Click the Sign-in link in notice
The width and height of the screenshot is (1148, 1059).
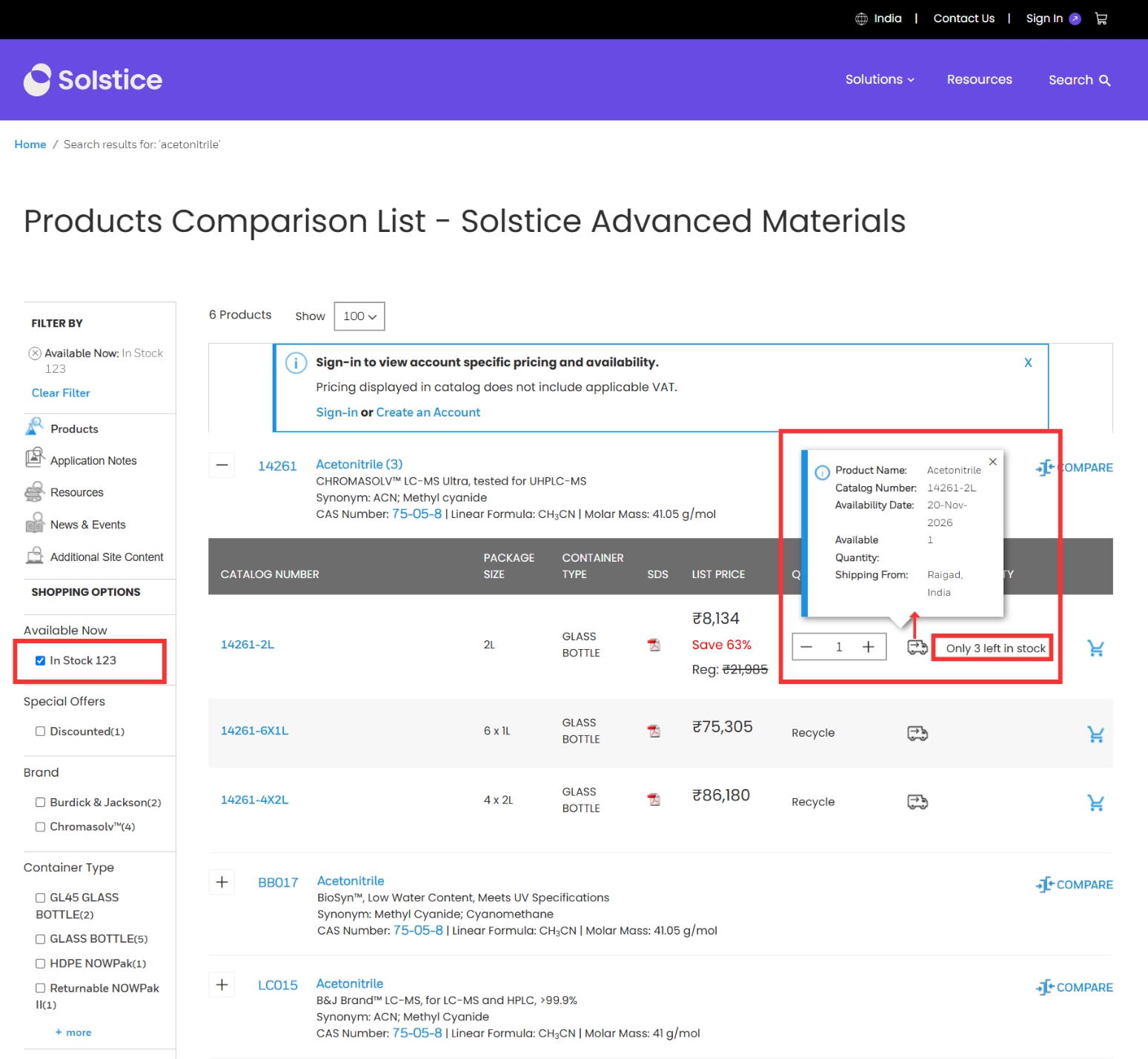pyautogui.click(x=336, y=412)
